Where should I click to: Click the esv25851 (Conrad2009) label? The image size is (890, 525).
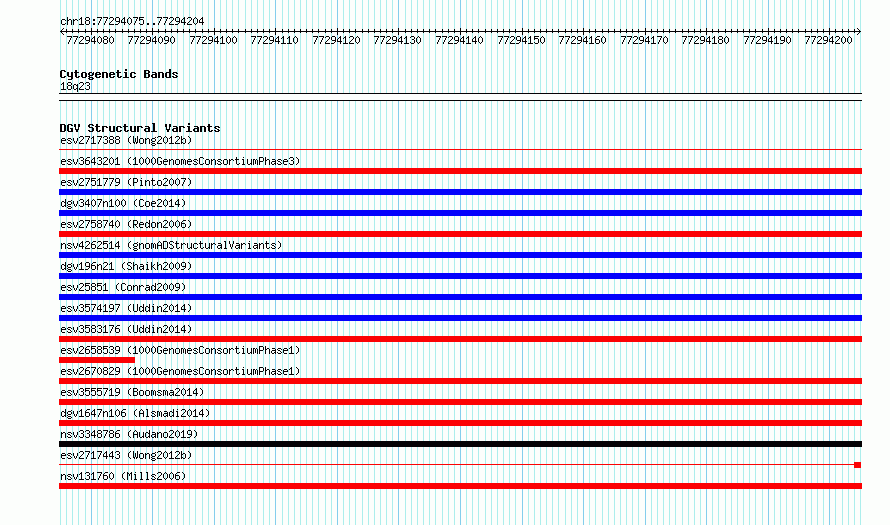[123, 287]
